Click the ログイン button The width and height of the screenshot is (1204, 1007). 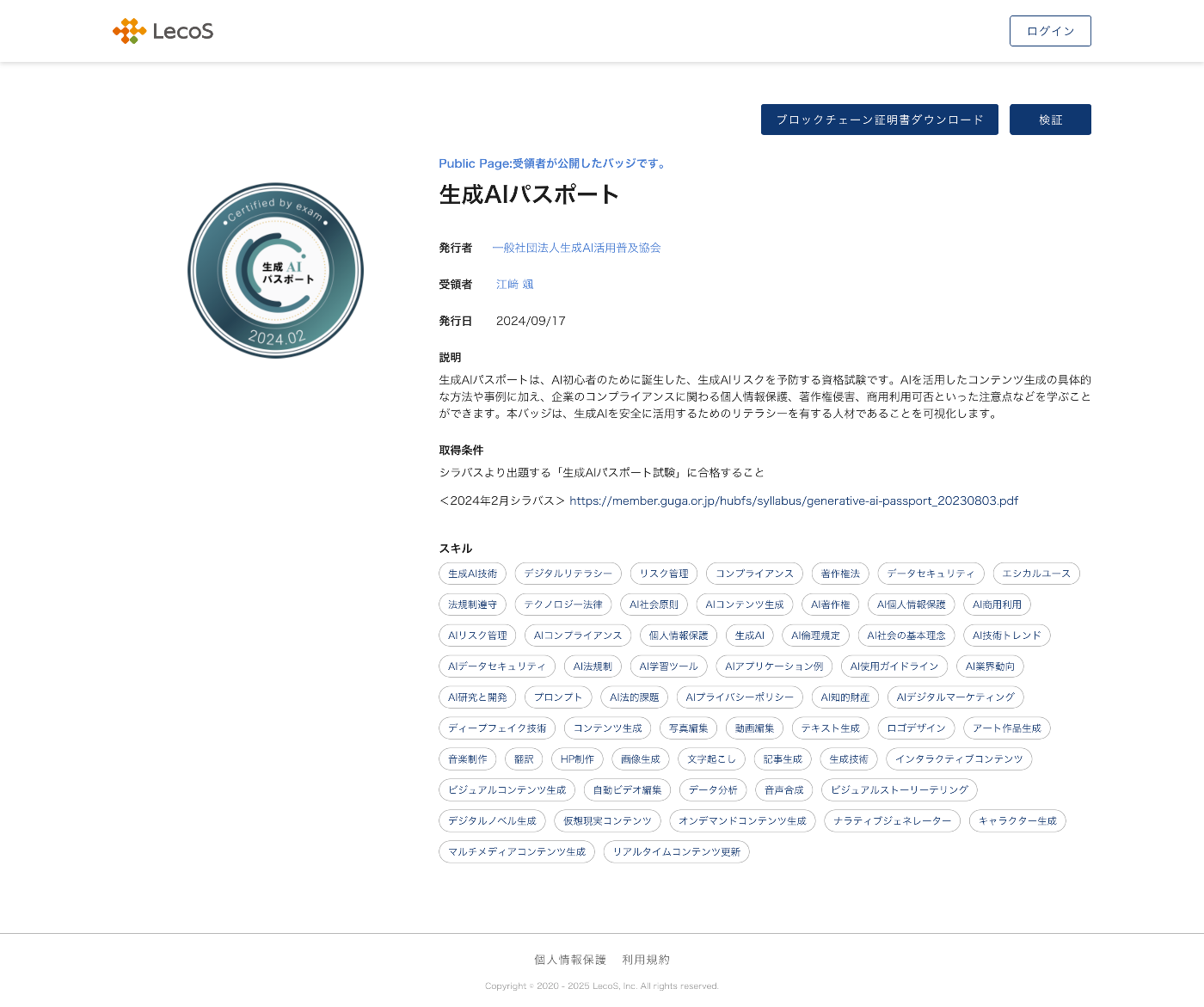pyautogui.click(x=1050, y=31)
